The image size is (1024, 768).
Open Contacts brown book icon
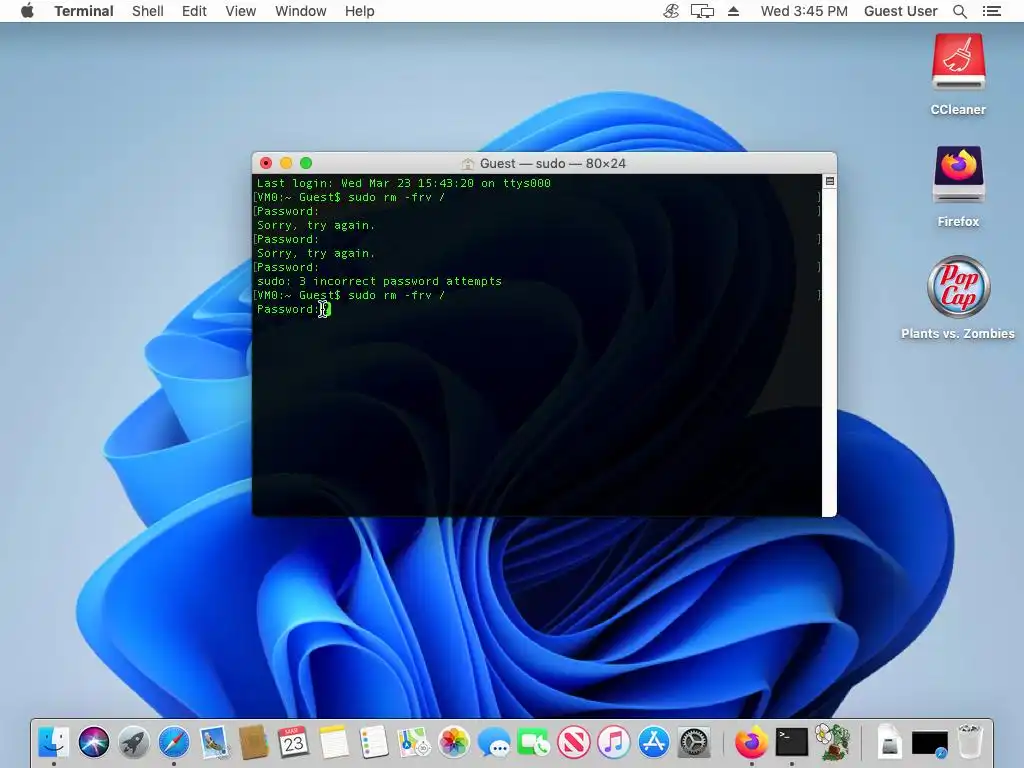point(253,743)
